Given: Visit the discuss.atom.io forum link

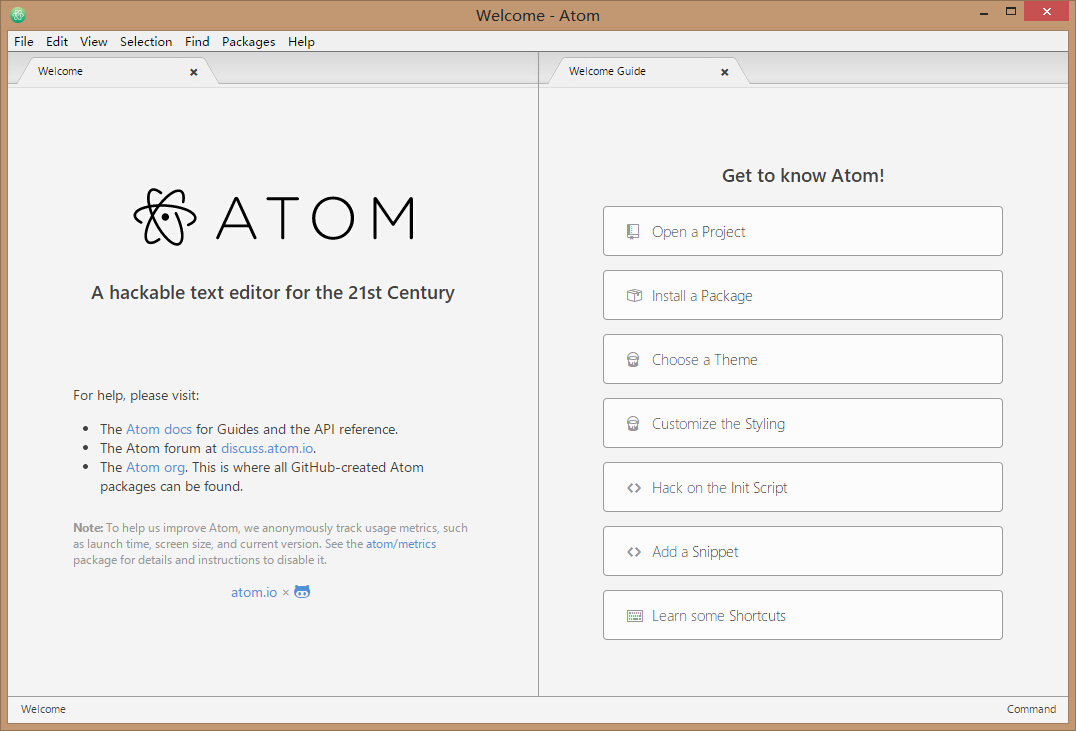Looking at the screenshot, I should coord(266,448).
